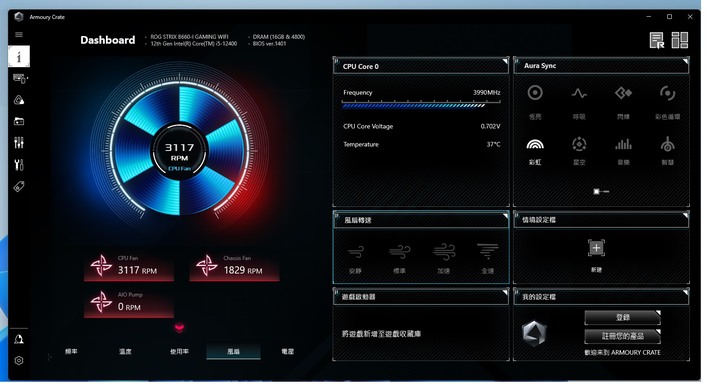Click the 37°C Temperature value
This screenshot has width=720, height=388.
[x=494, y=144]
